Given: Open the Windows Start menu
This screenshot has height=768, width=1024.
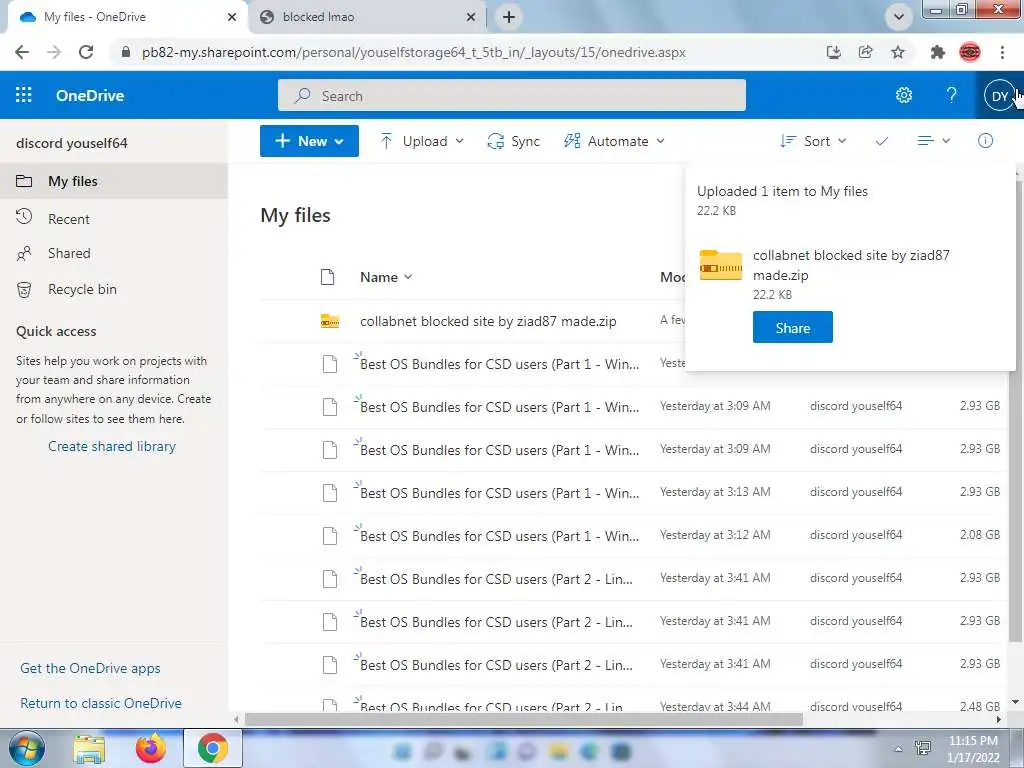Looking at the screenshot, I should click(27, 748).
